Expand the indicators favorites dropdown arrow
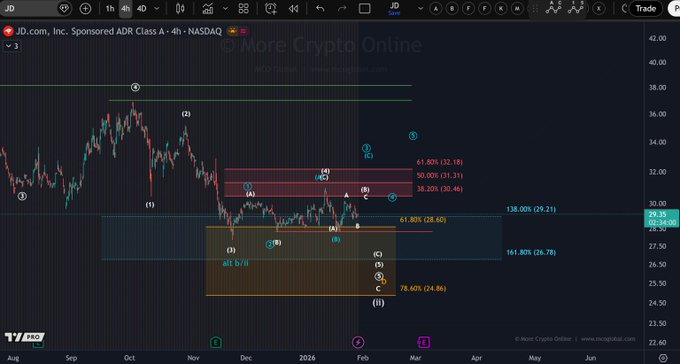 tap(225, 8)
